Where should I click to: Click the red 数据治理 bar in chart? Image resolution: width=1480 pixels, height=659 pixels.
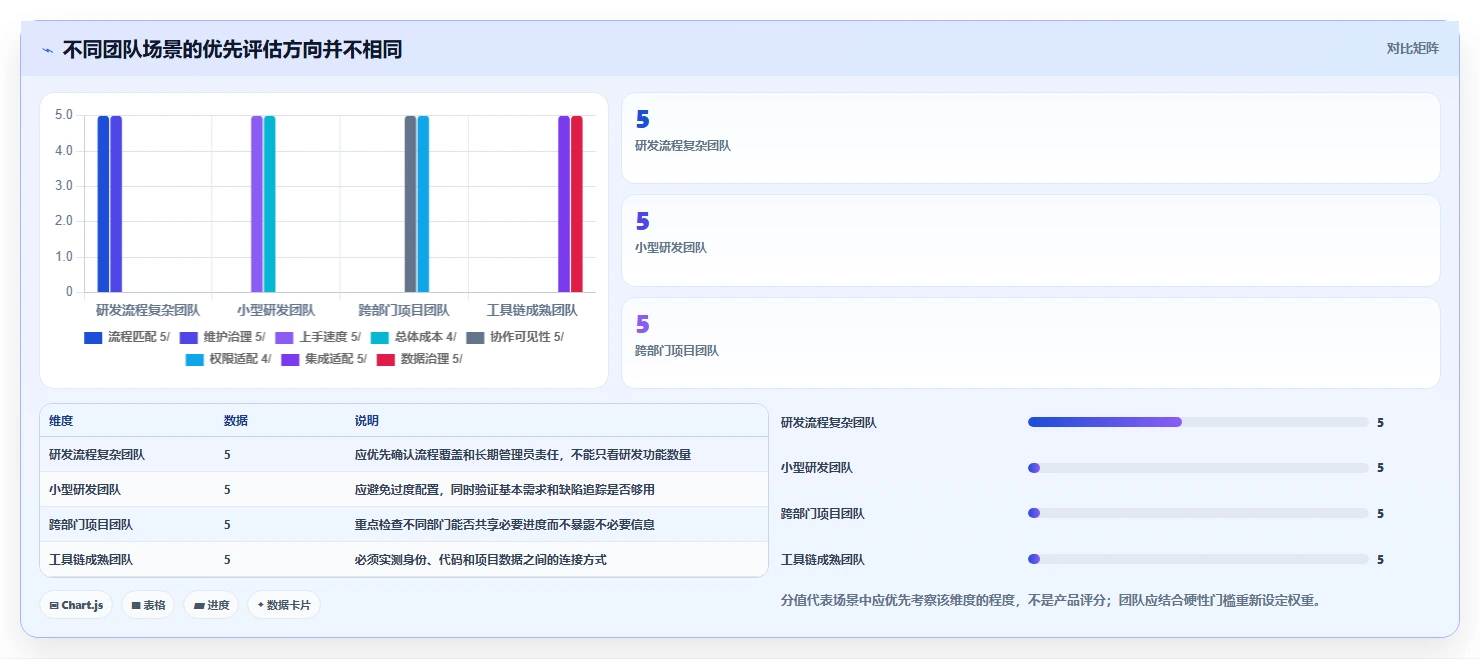(x=577, y=204)
